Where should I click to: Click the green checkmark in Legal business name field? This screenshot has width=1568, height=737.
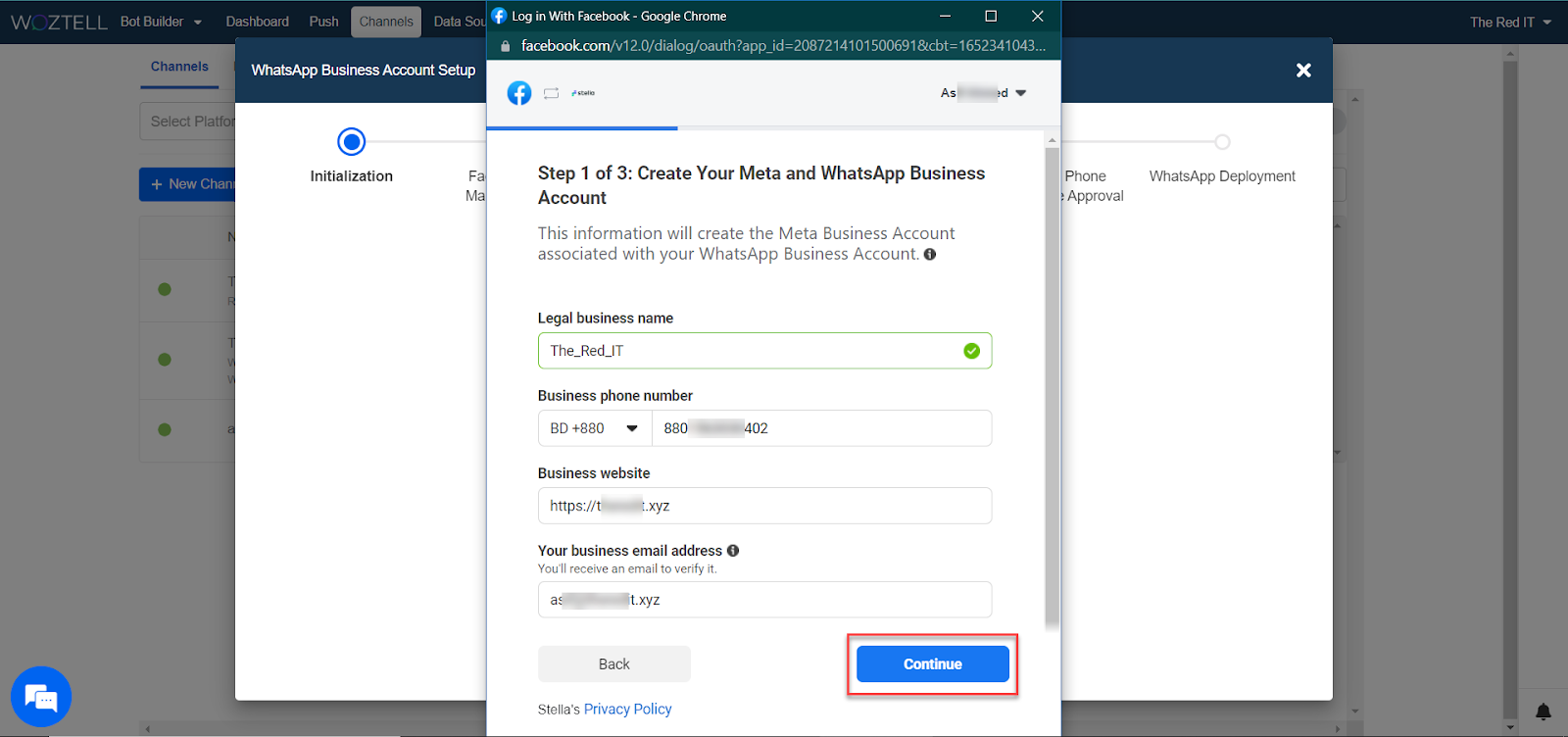[x=971, y=351]
